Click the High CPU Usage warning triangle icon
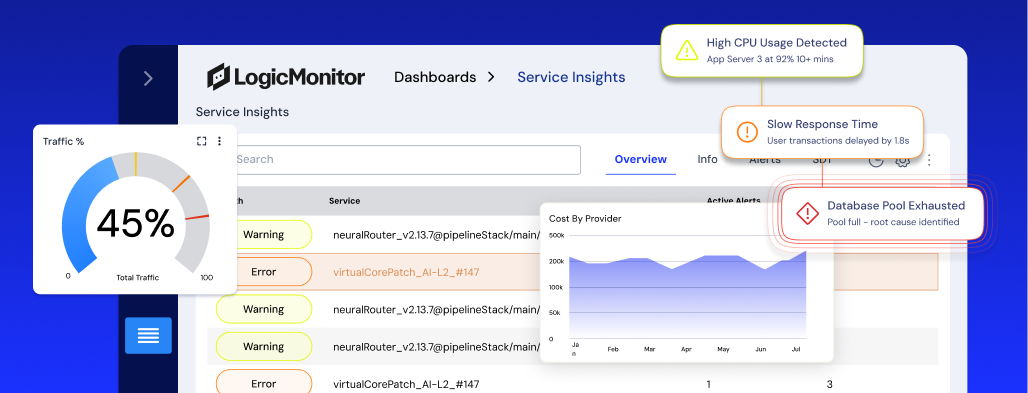This screenshot has height=393, width=1028. click(x=686, y=51)
